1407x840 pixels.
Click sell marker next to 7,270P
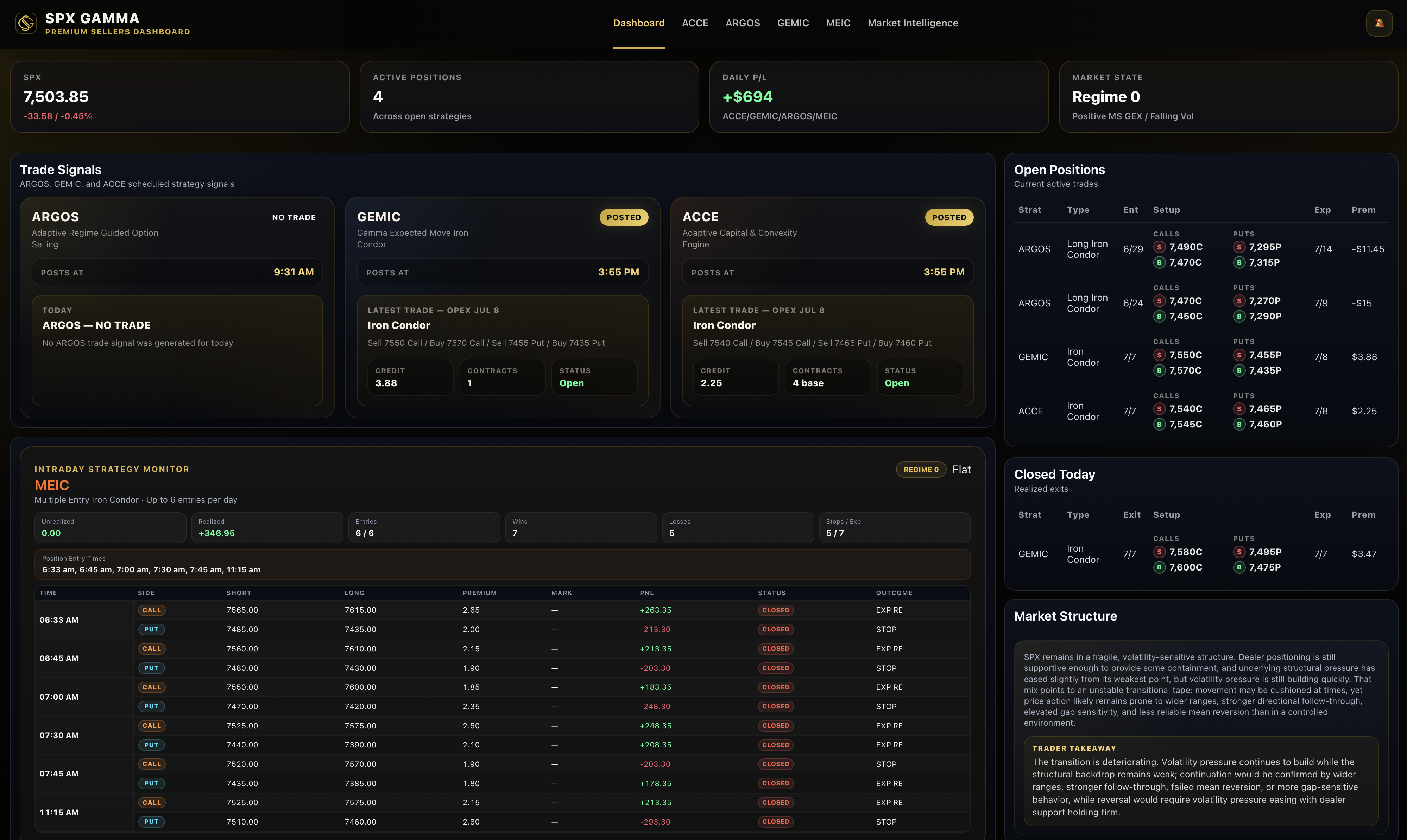(x=1239, y=300)
